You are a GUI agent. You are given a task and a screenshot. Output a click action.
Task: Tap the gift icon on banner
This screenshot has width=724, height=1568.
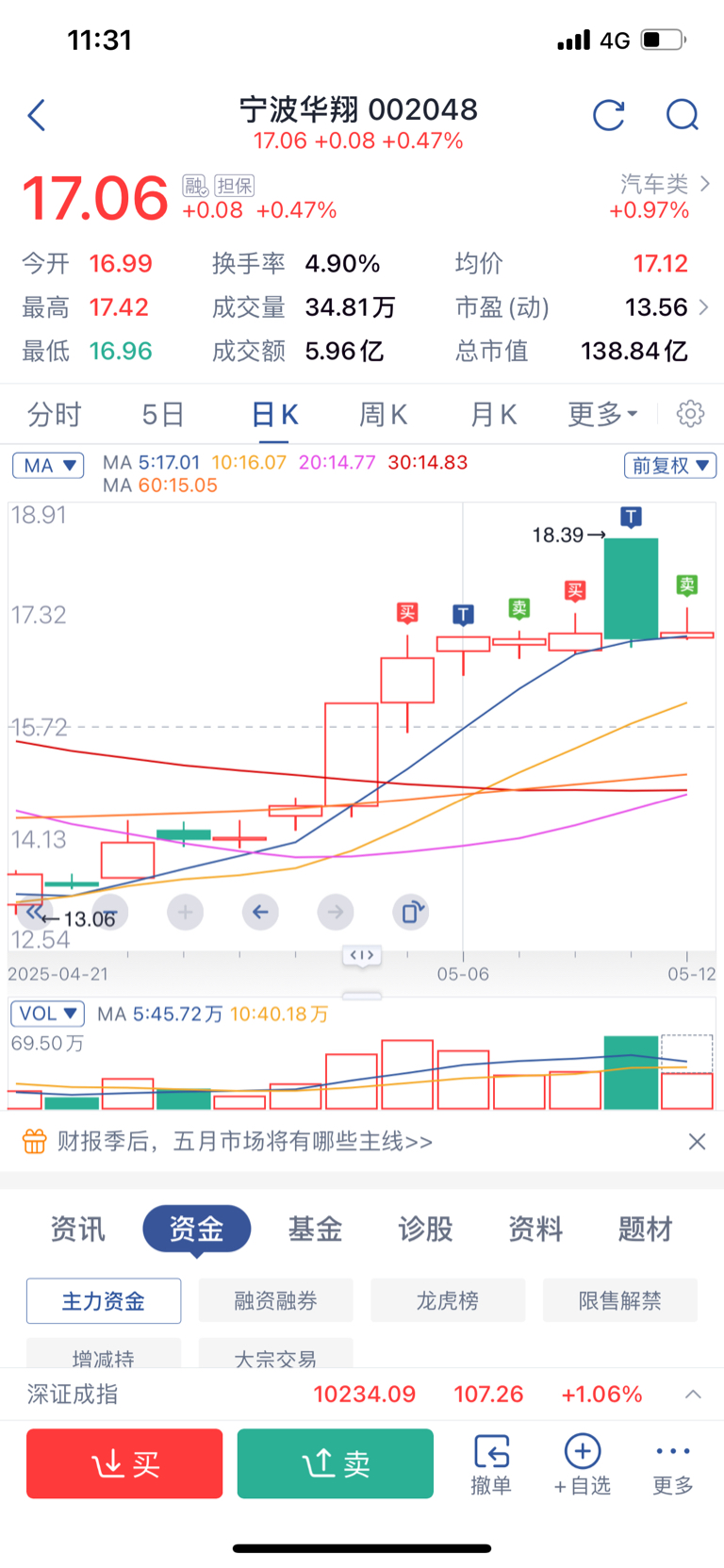point(35,1142)
